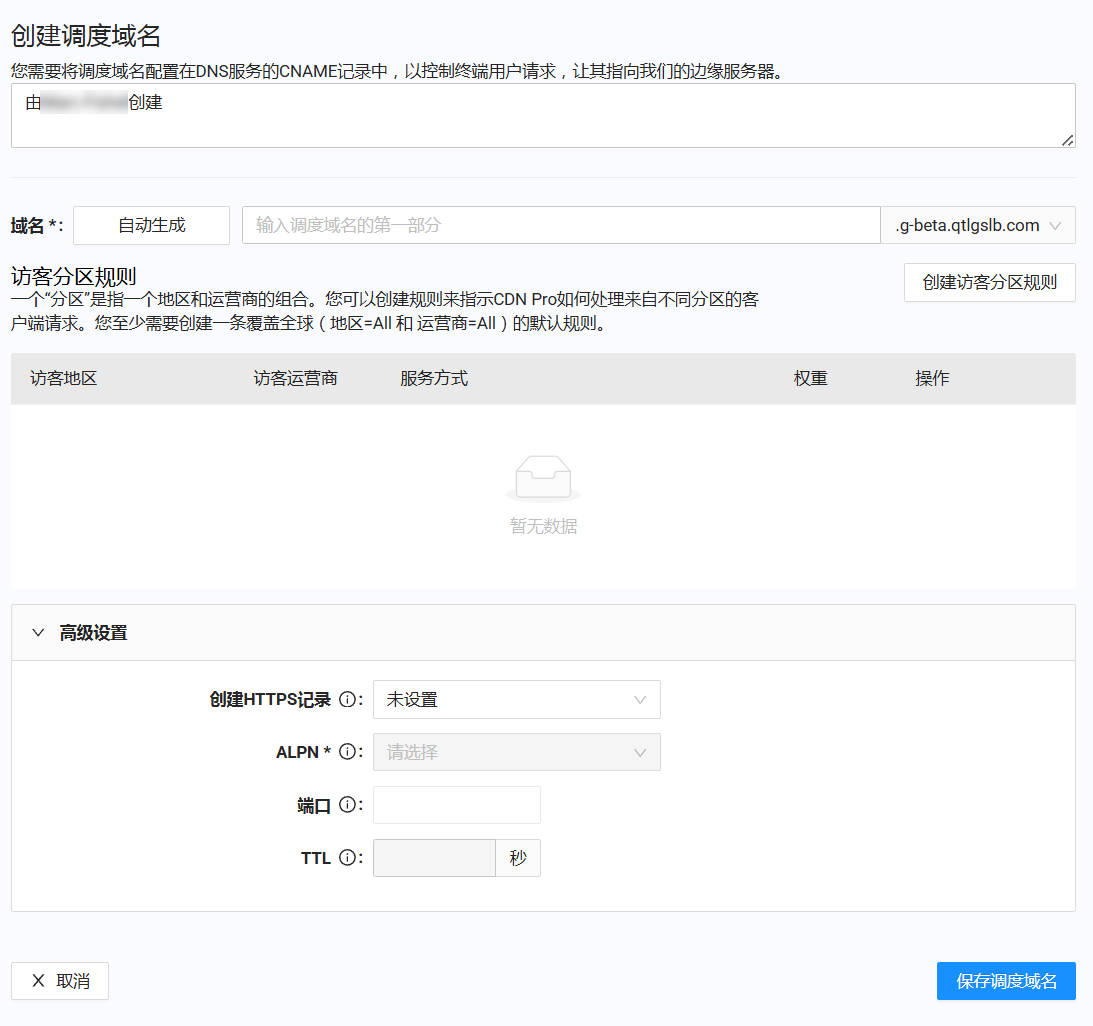Click the 取消 button
The image size is (1093, 1026).
60,981
